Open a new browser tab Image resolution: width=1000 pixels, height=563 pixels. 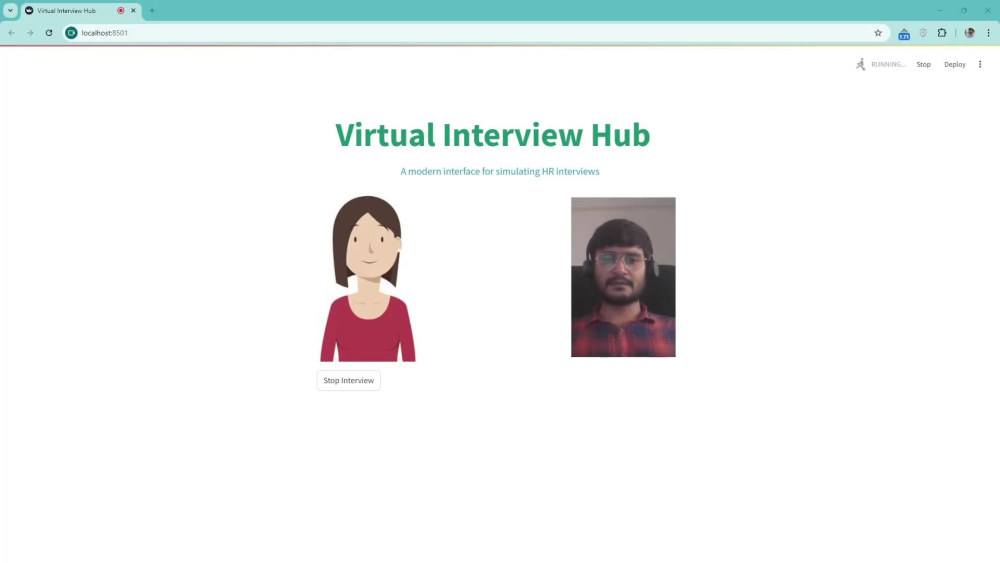pos(152,11)
